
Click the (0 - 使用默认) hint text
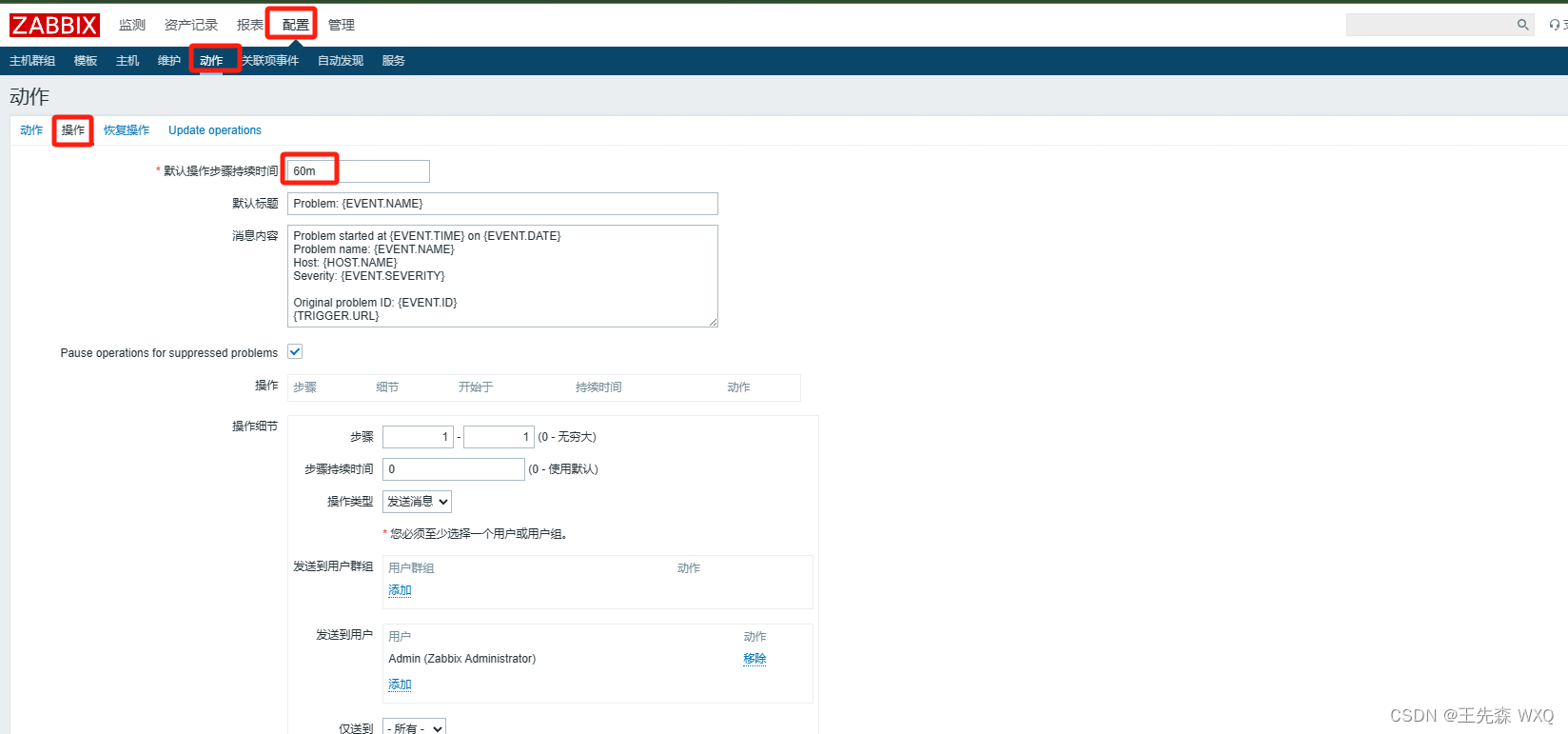(x=563, y=469)
